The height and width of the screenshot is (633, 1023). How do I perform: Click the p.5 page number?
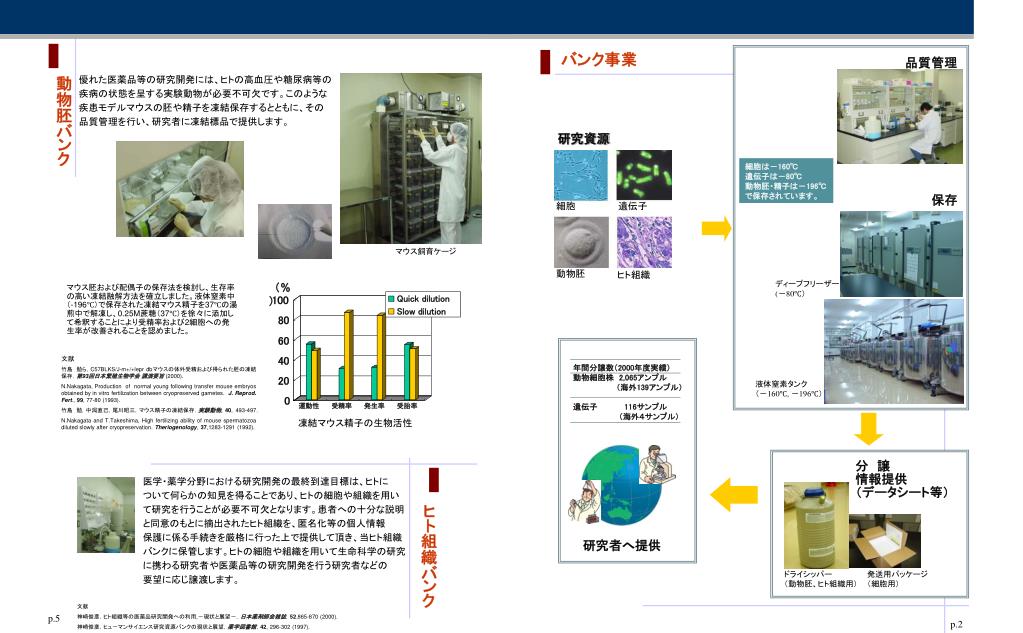coord(53,619)
